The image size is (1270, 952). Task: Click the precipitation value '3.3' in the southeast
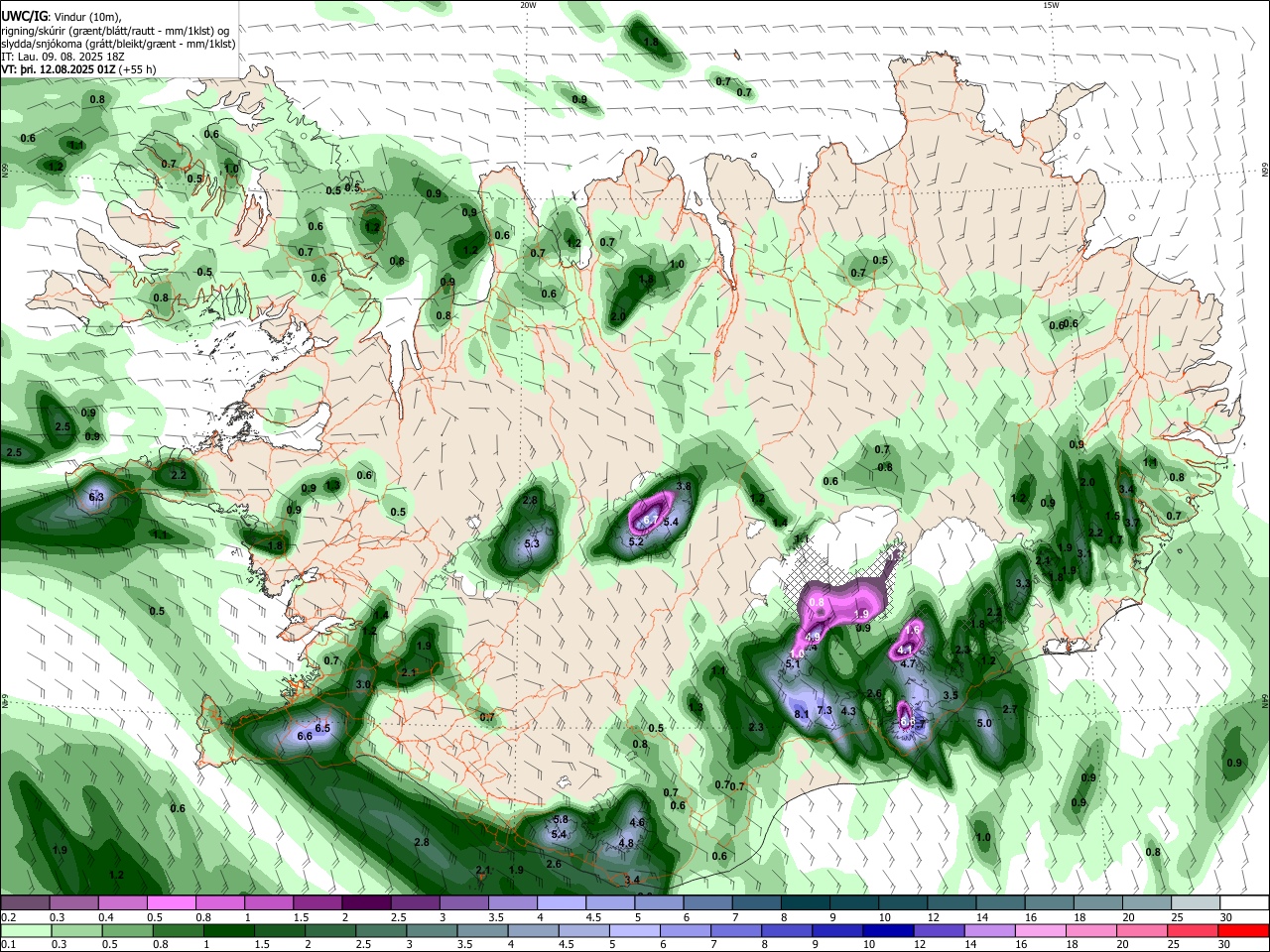(1023, 583)
